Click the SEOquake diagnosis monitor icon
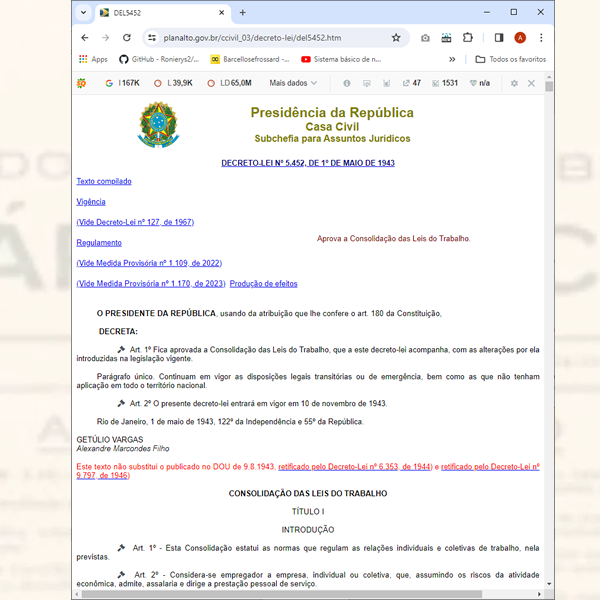 [x=367, y=83]
